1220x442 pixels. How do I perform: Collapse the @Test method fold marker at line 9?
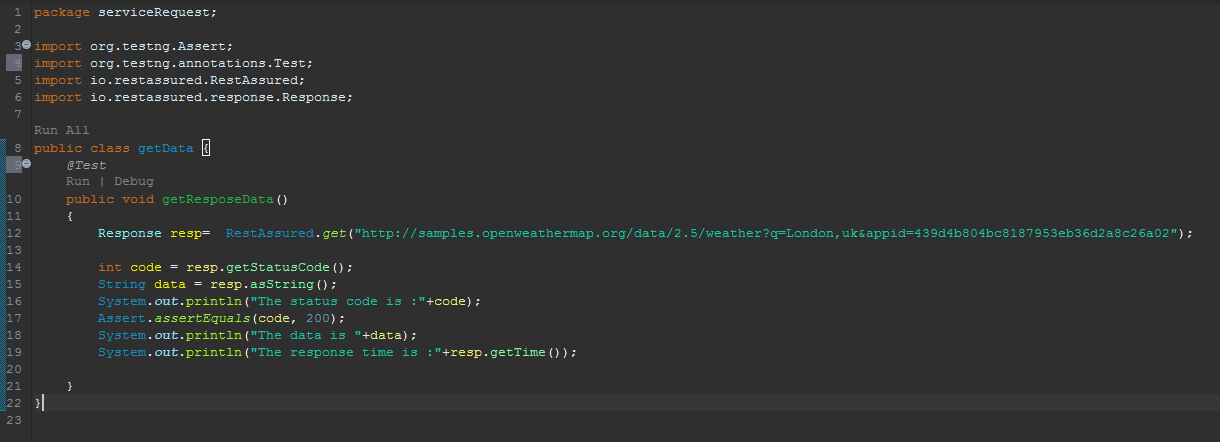pyautogui.click(x=26, y=164)
